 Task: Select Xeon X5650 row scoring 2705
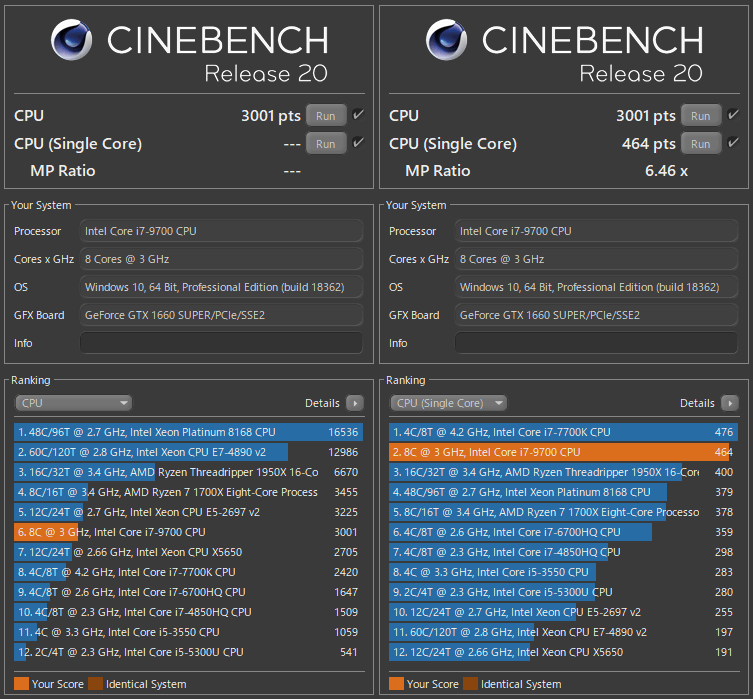[x=188, y=552]
